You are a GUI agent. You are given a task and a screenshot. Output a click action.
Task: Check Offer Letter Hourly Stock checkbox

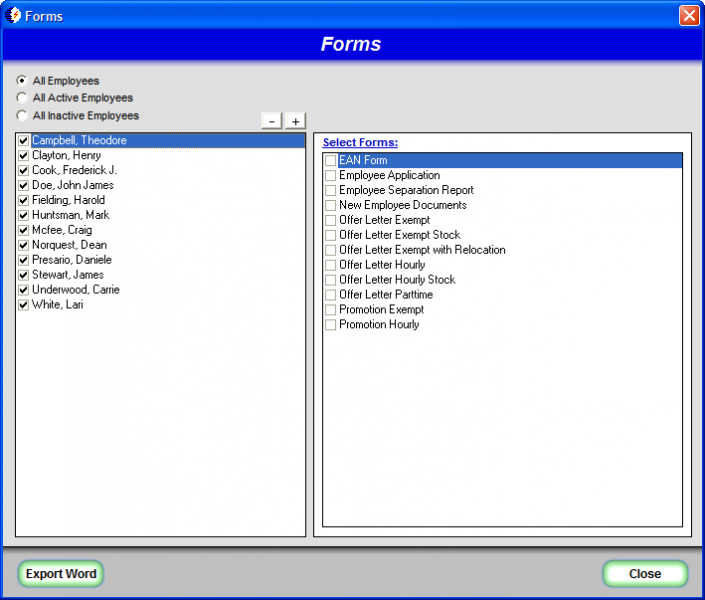pos(330,280)
